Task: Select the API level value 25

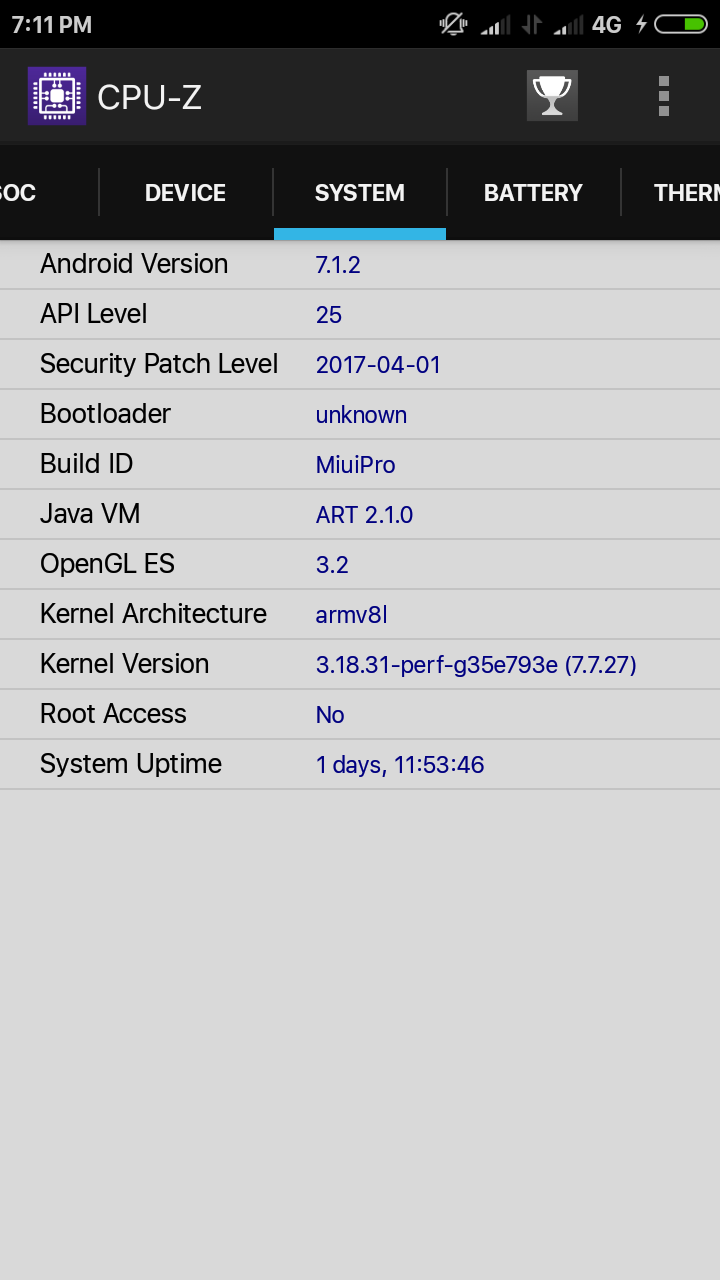Action: pyautogui.click(x=329, y=315)
